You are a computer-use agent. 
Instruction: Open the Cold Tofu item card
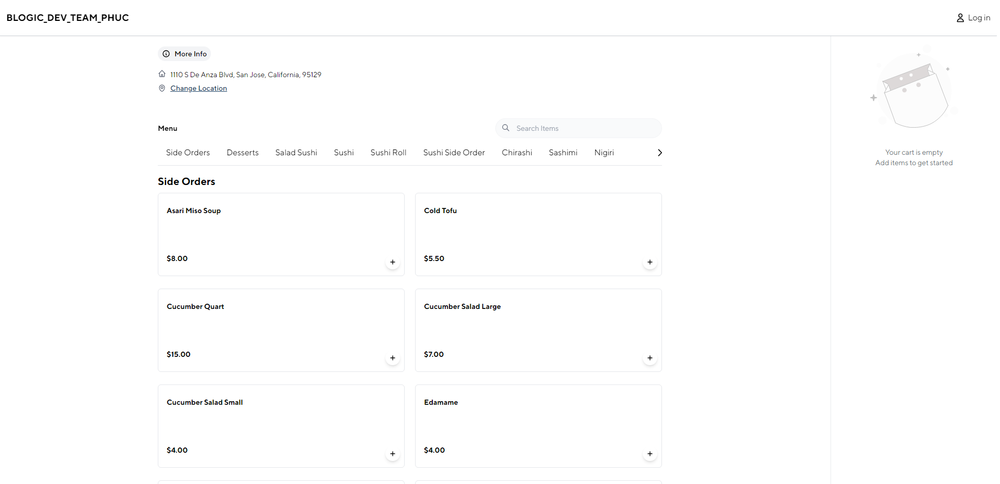point(538,234)
